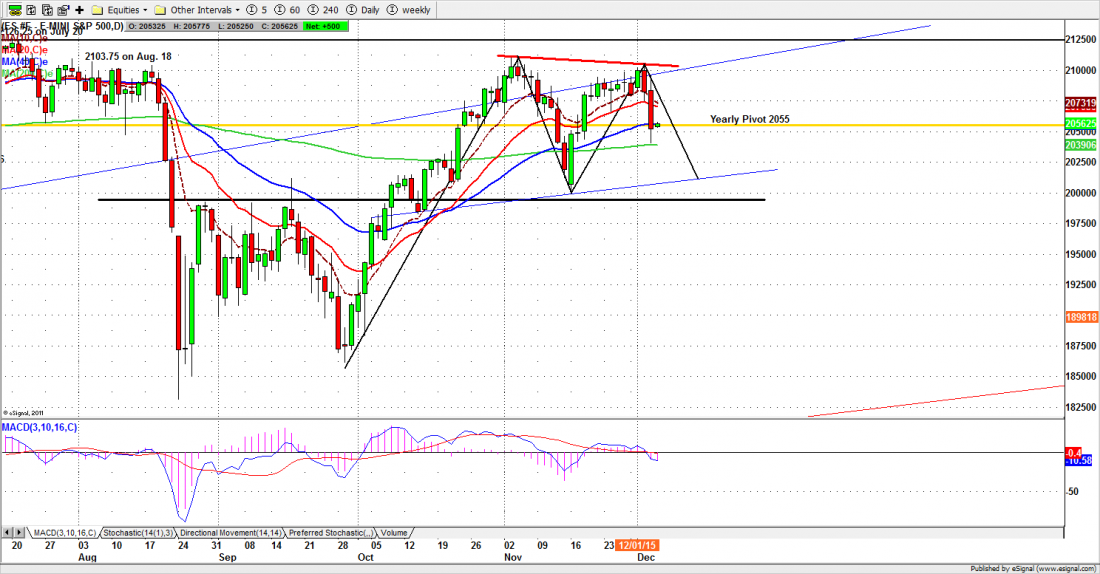Click the green chart icon in toolbar
Viewport: 1100px width, 574px height.
click(14, 9)
